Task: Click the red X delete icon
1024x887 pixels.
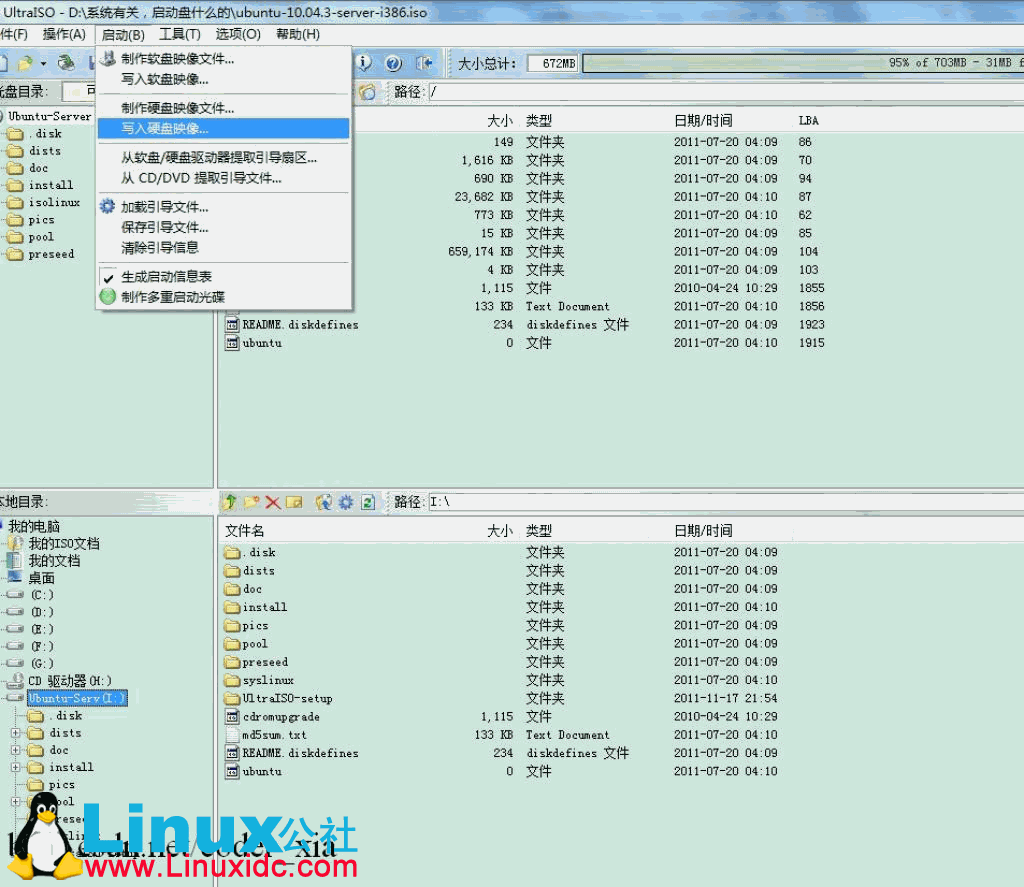Action: [x=273, y=502]
